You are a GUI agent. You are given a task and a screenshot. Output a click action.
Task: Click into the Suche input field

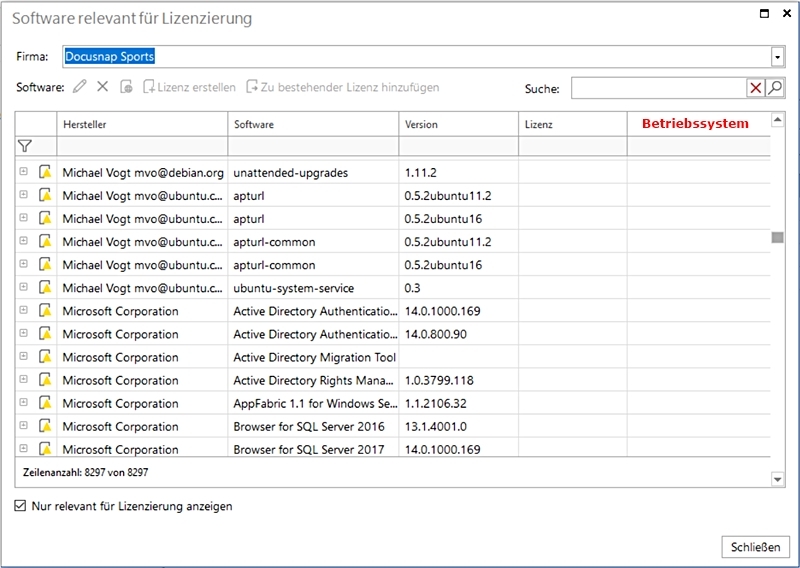point(658,89)
